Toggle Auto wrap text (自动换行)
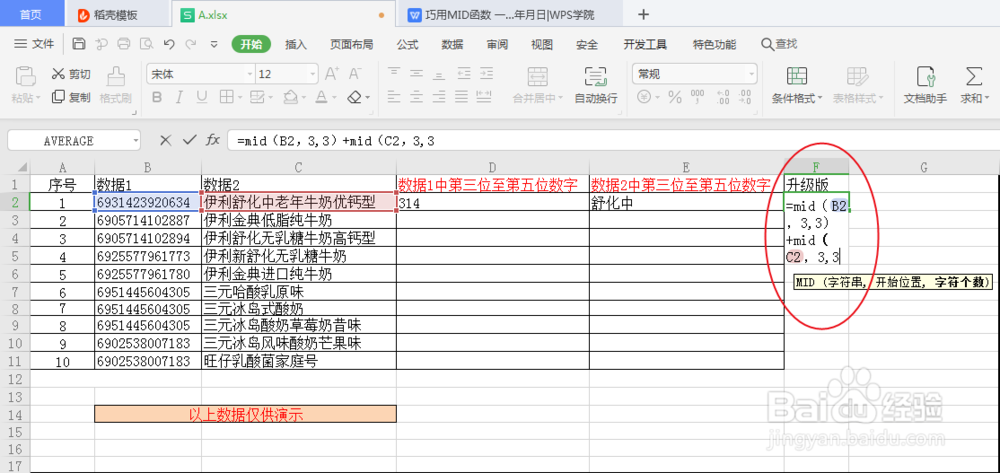The width and height of the screenshot is (1000, 473). [596, 85]
